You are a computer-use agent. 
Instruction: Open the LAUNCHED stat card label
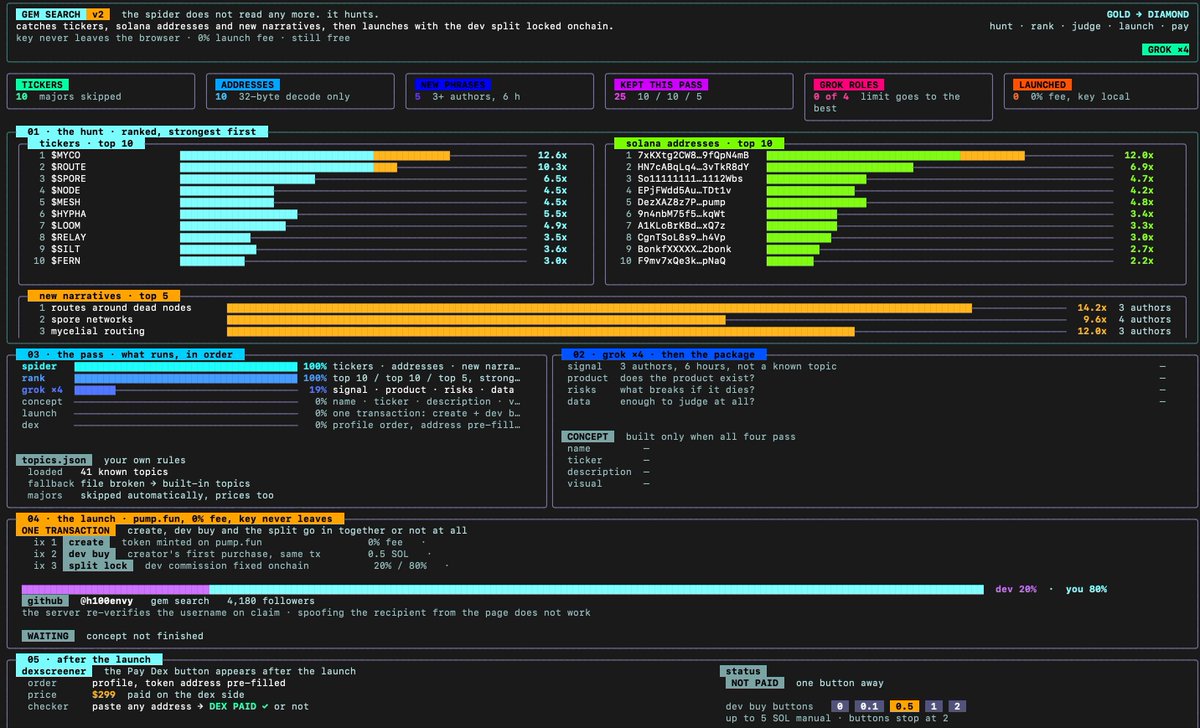[x=1043, y=85]
